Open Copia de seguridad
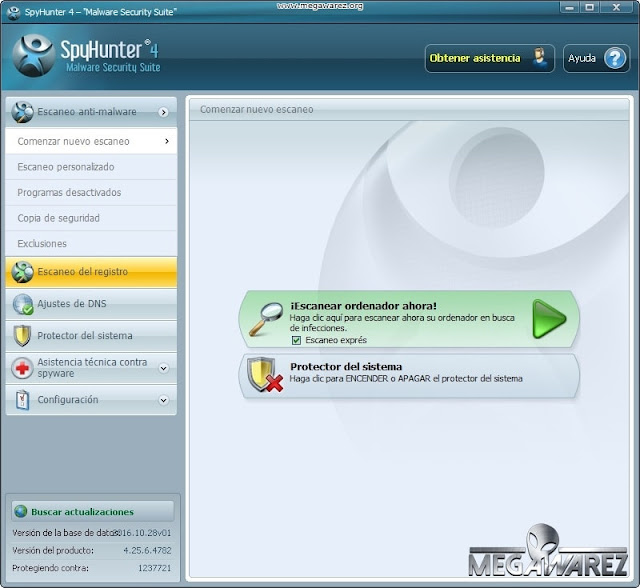The height and width of the screenshot is (588, 640). point(91,218)
